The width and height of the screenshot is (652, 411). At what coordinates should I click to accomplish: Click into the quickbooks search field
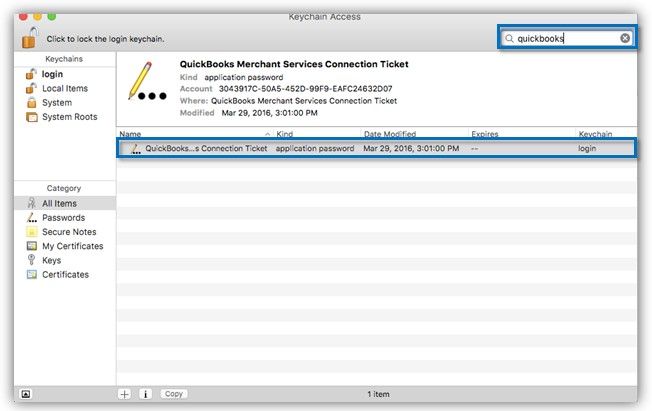(567, 38)
